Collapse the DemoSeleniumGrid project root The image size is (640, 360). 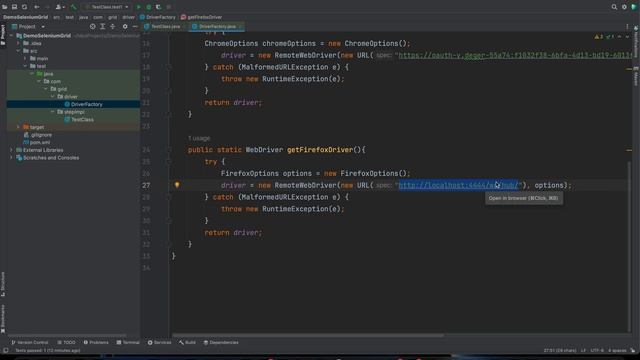tap(11, 36)
